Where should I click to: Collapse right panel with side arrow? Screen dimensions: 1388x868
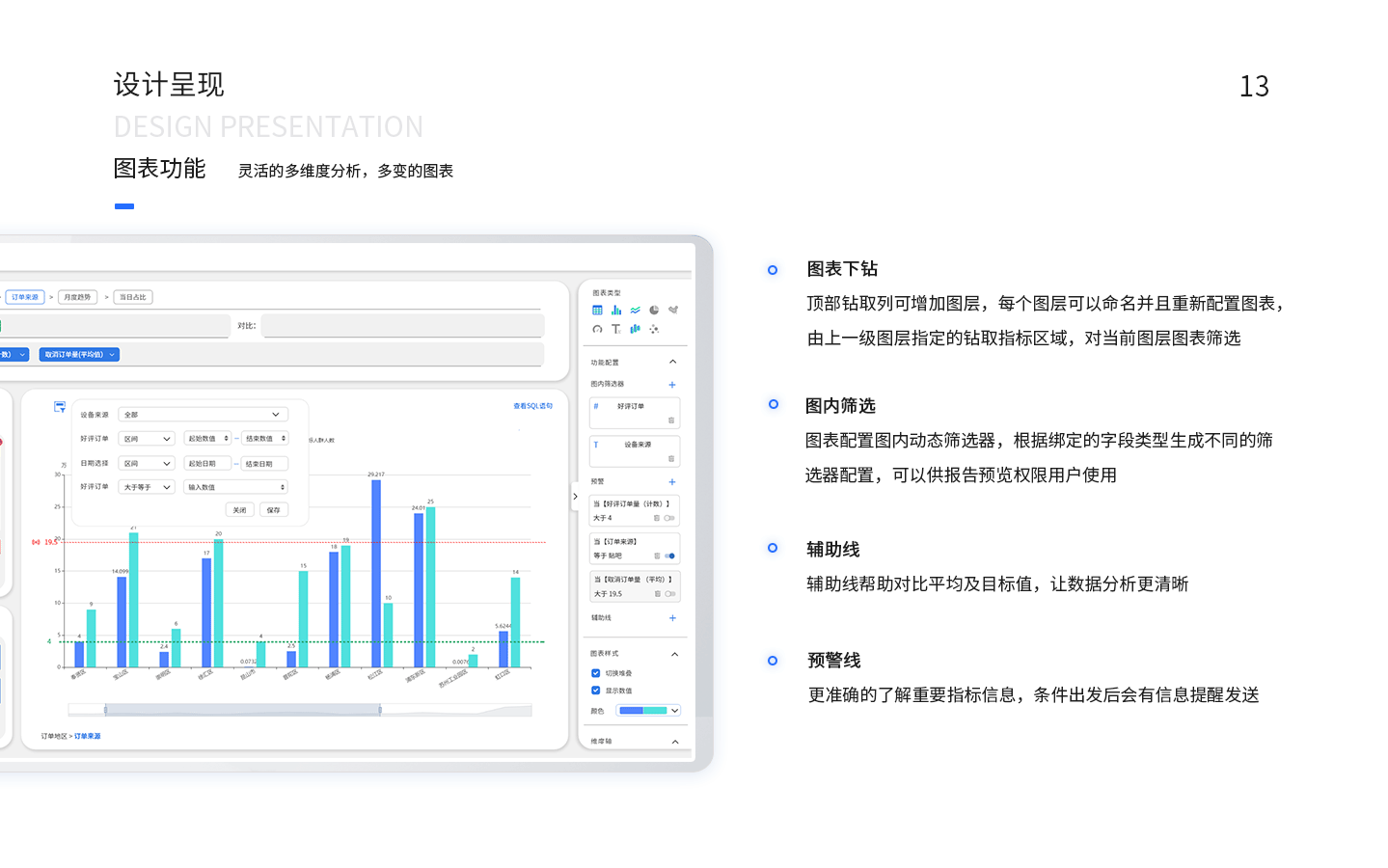pos(575,497)
